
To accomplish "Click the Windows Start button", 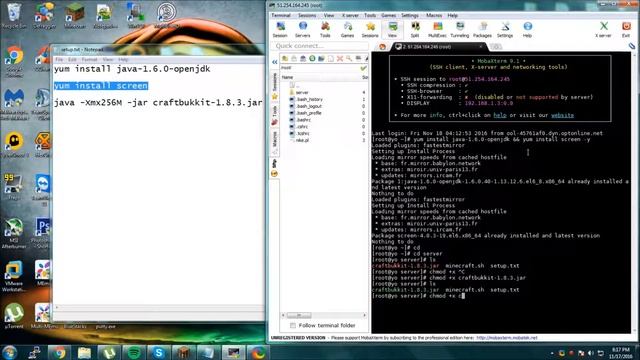I will click(9, 353).
